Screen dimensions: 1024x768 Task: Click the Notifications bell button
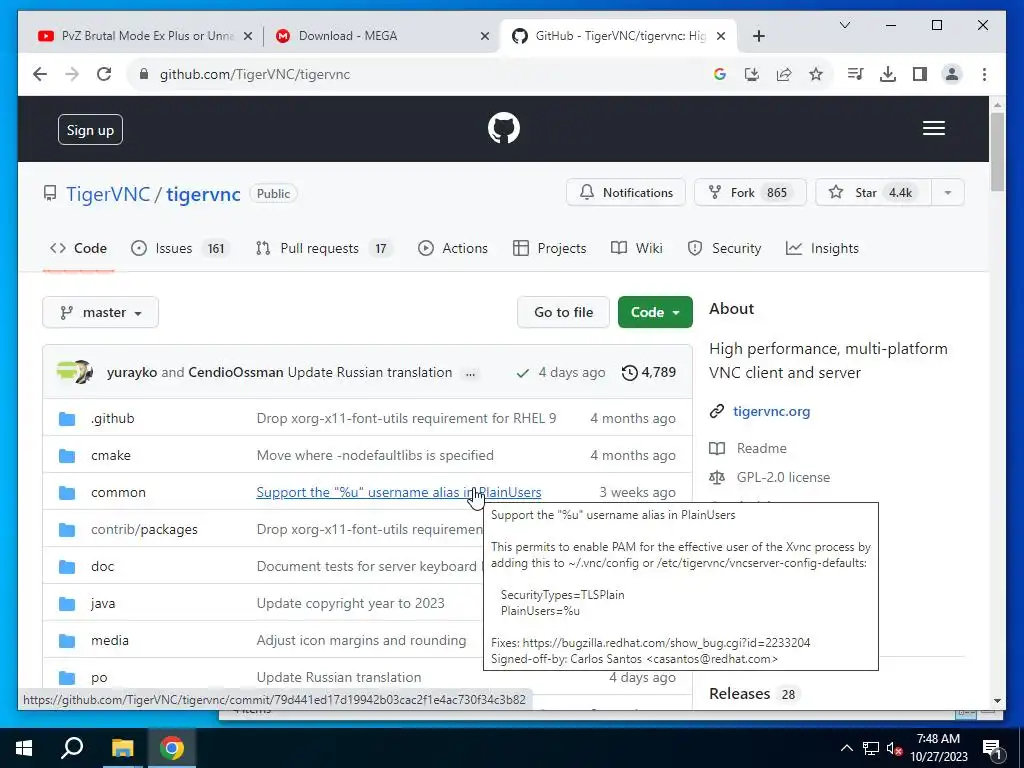(x=626, y=193)
